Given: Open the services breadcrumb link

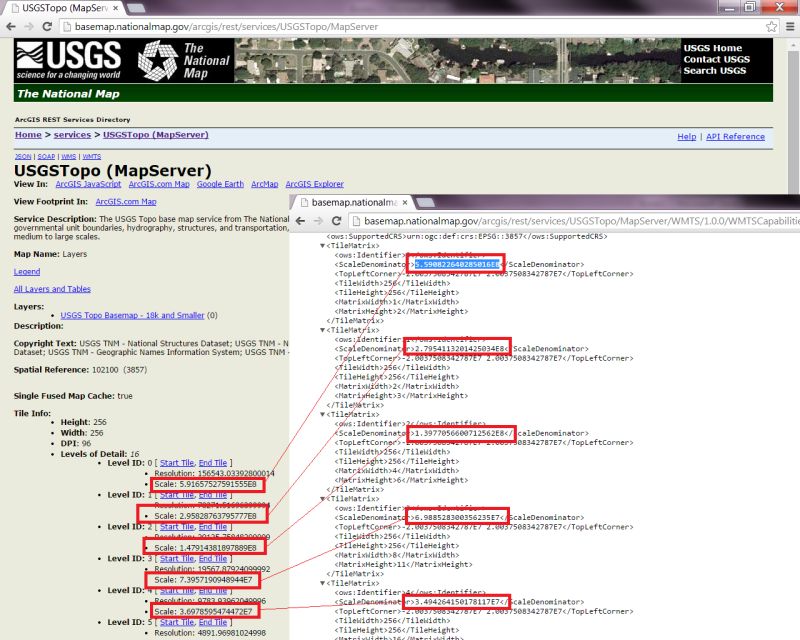Looking at the screenshot, I should click(72, 135).
